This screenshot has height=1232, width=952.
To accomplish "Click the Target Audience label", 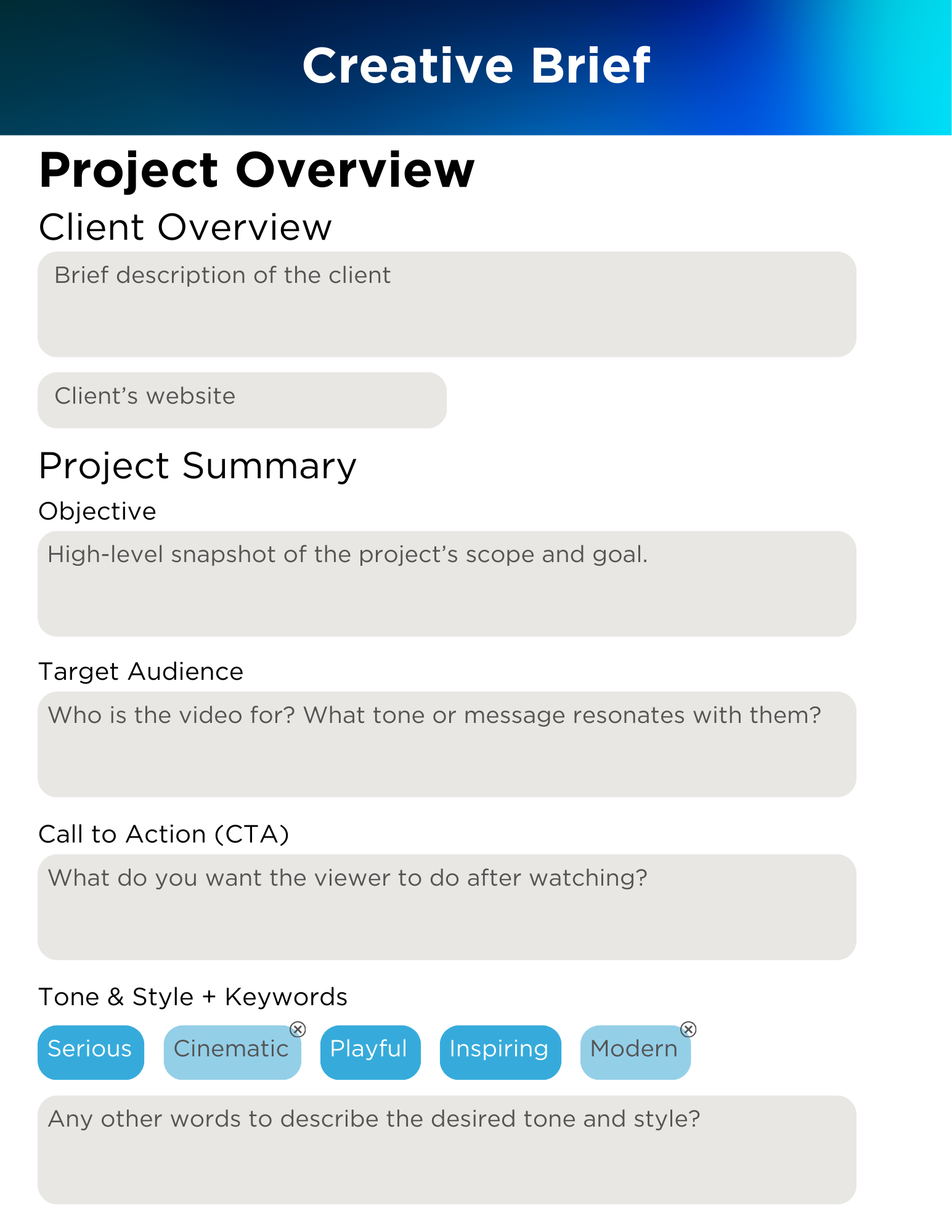I will 141,672.
